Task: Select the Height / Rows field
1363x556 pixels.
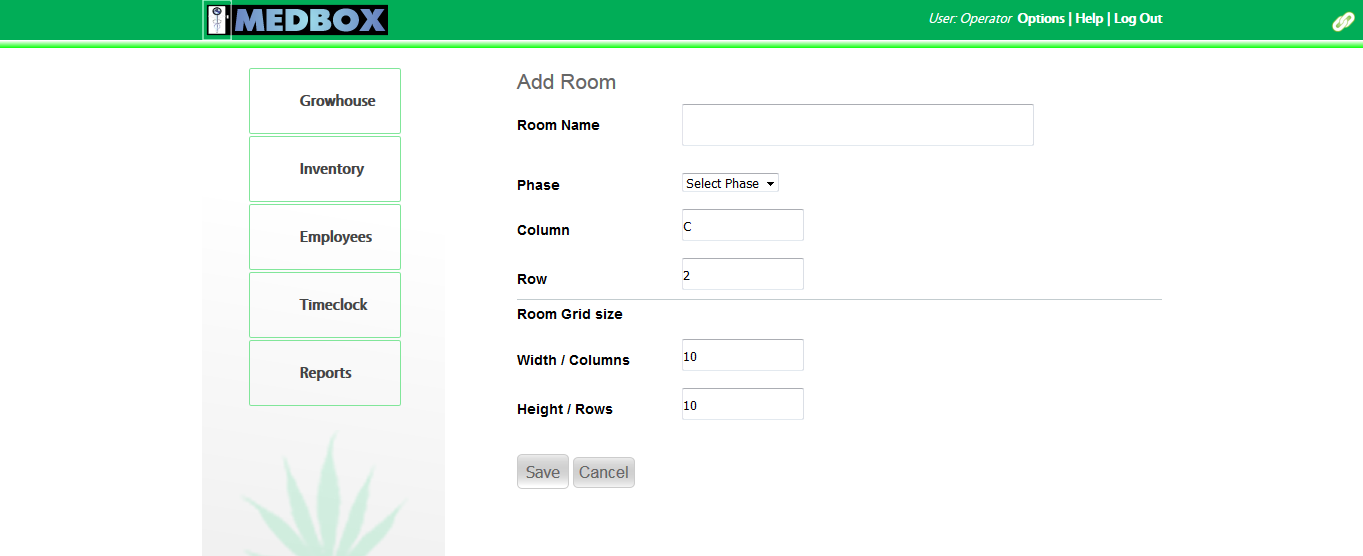Action: click(x=743, y=404)
